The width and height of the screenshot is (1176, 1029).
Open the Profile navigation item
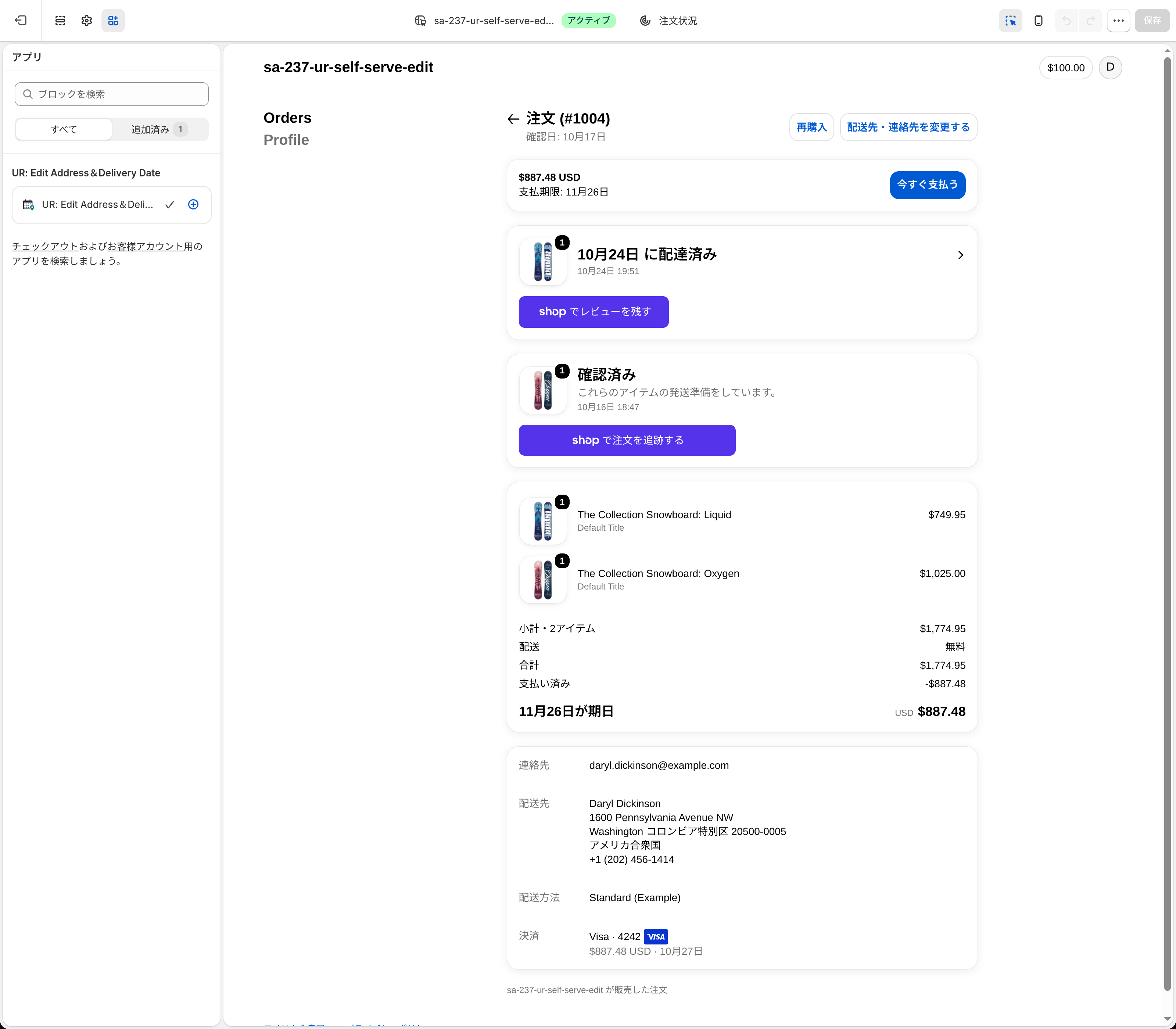click(x=286, y=140)
